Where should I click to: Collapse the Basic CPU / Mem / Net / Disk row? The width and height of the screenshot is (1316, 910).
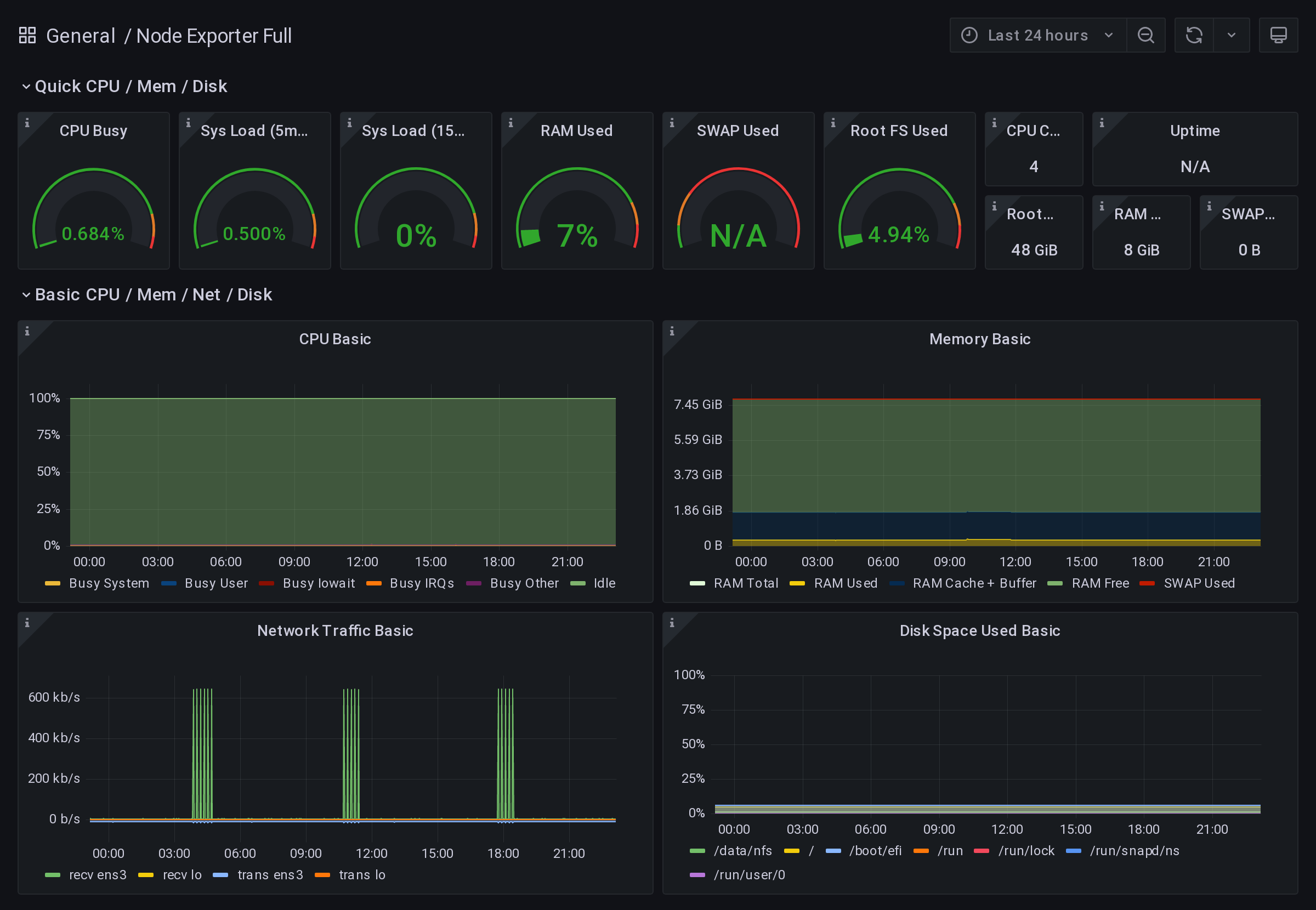(146, 295)
